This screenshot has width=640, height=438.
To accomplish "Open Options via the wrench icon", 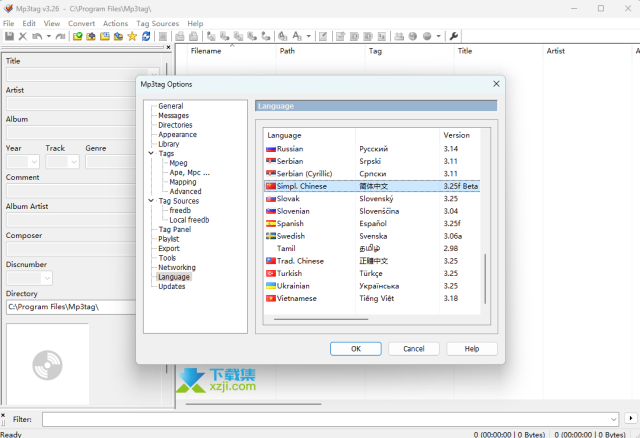I will [x=453, y=36].
